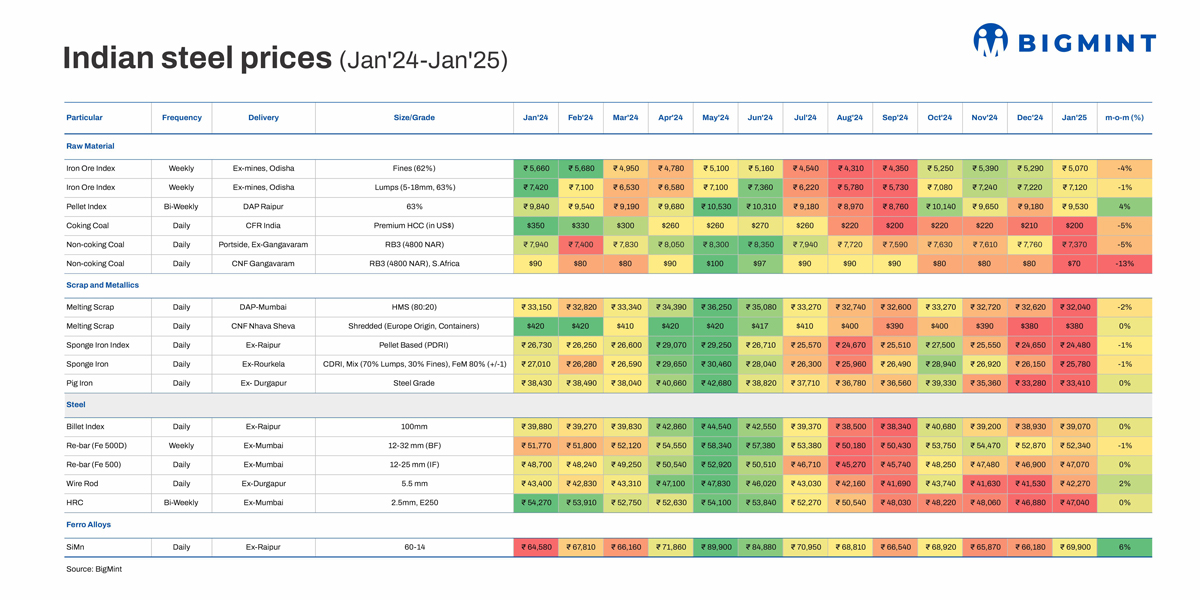The width and height of the screenshot is (1200, 600).
Task: Click the Jan'24 column header
Action: point(535,118)
